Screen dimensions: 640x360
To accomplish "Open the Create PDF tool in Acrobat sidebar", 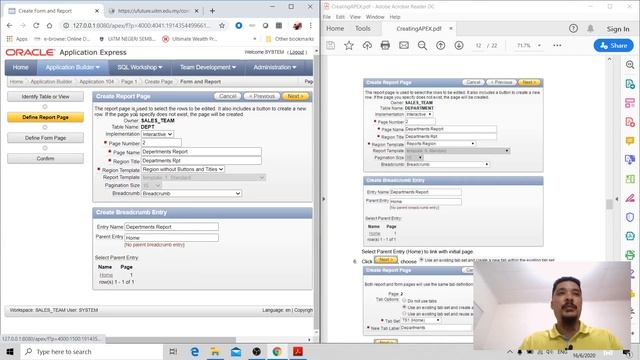I will pos(630,122).
